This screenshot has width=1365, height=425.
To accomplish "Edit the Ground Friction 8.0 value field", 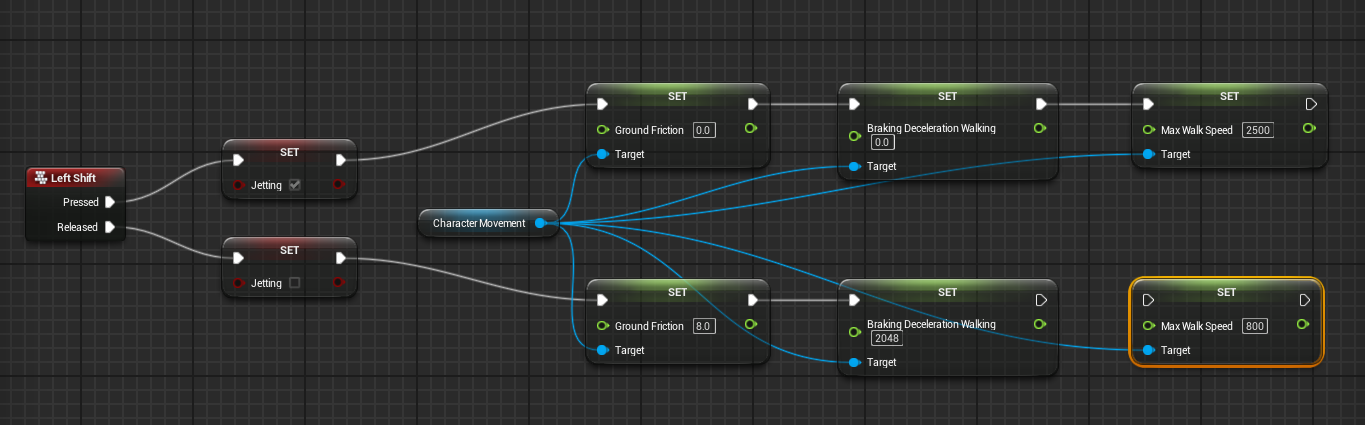I will coord(704,326).
